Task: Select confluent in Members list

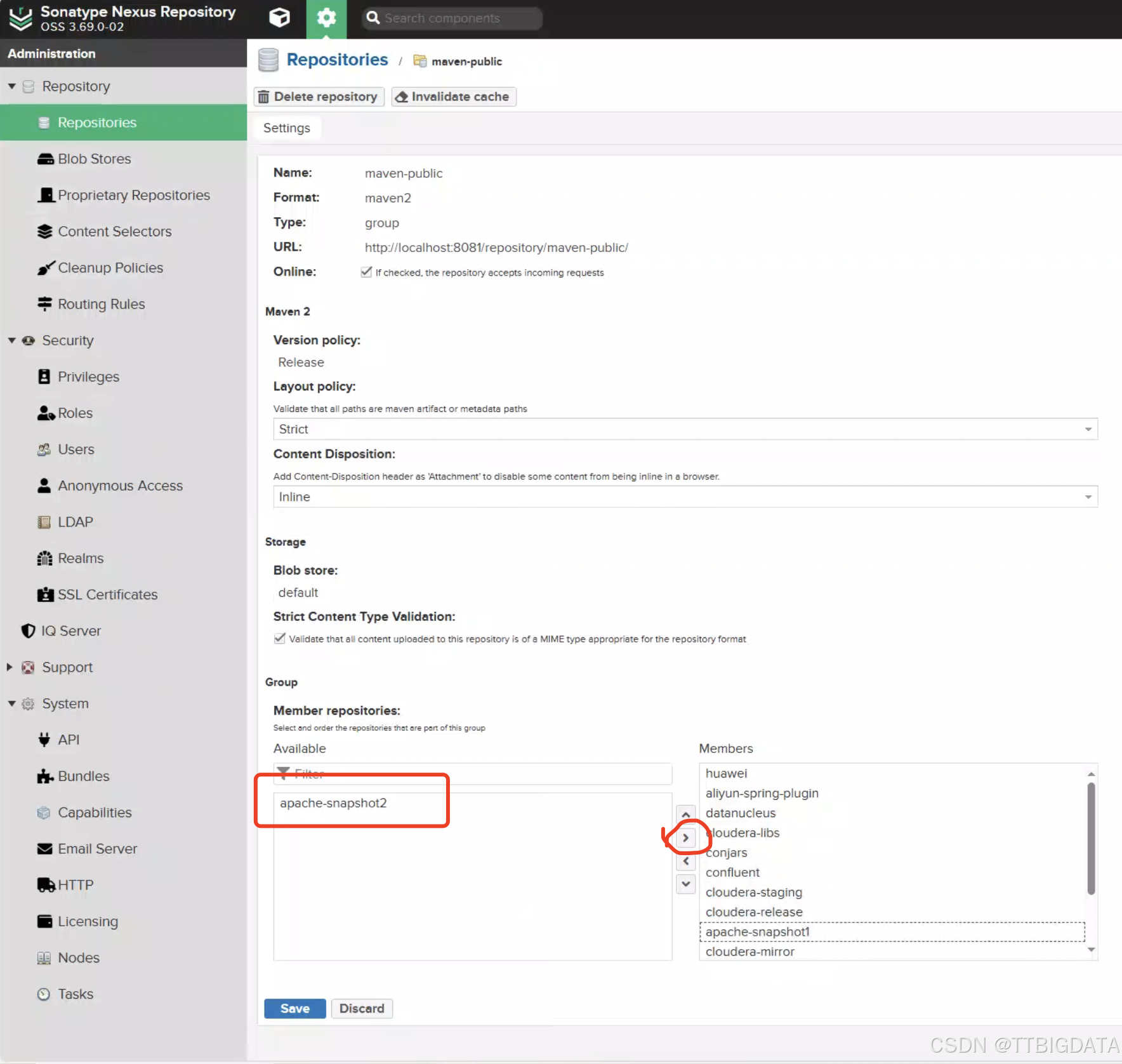Action: [892, 872]
